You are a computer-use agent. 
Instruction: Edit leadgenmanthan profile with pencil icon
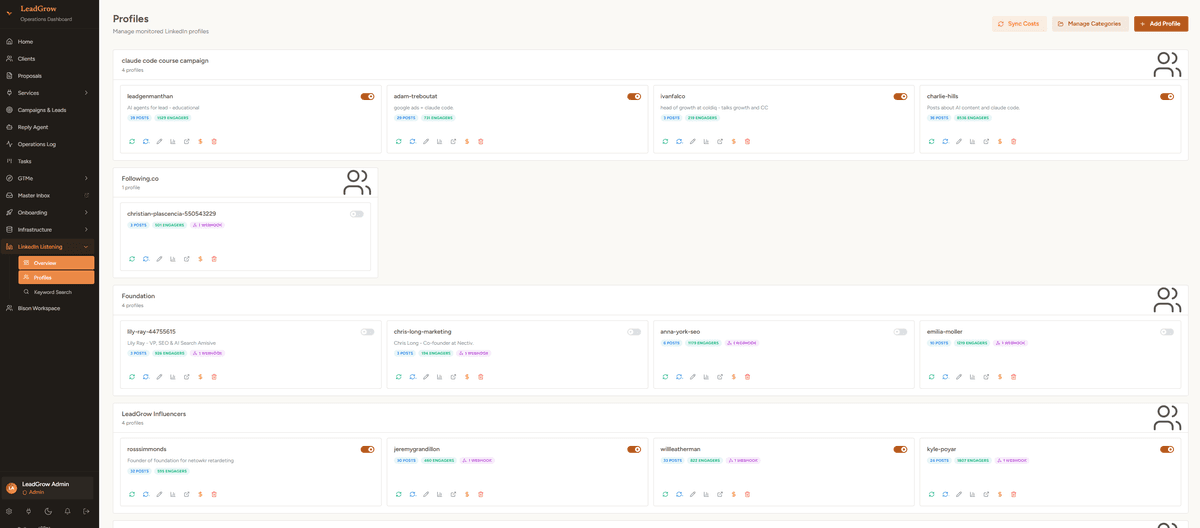click(159, 141)
